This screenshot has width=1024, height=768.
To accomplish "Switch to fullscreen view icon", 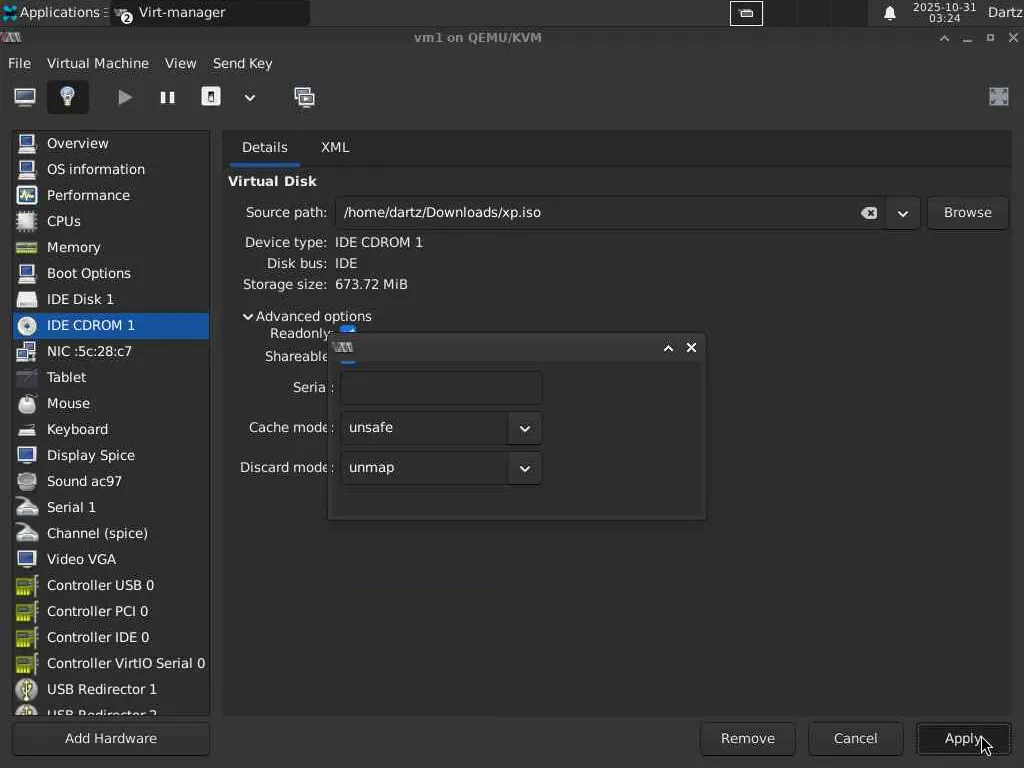I will pyautogui.click(x=998, y=97).
